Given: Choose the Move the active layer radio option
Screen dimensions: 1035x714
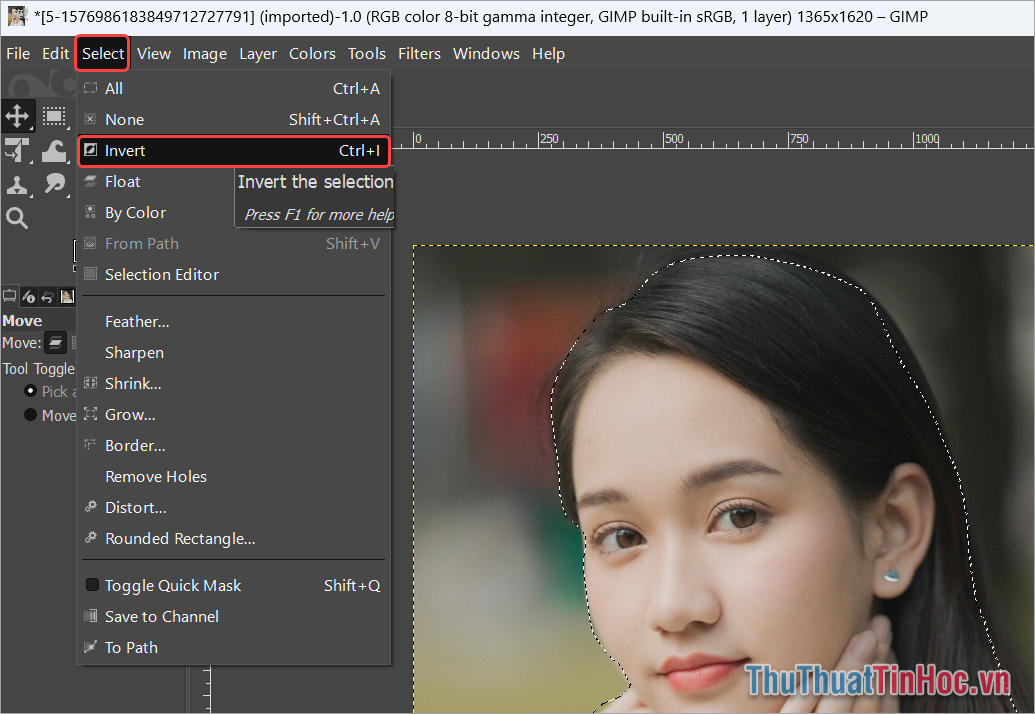Looking at the screenshot, I should point(30,415).
